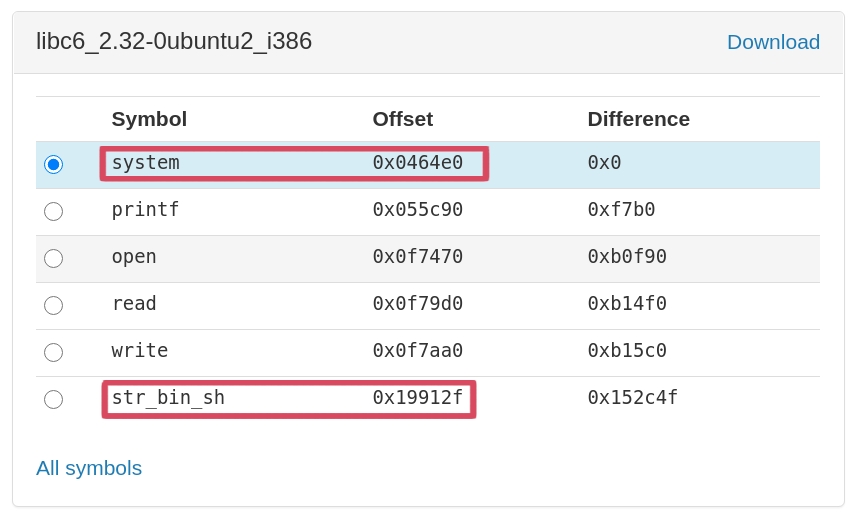Click the str_bin_sh symbol name

click(x=168, y=397)
